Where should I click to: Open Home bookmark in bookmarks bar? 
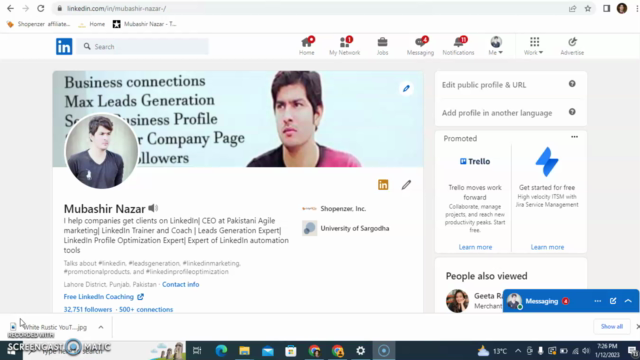pos(92,24)
